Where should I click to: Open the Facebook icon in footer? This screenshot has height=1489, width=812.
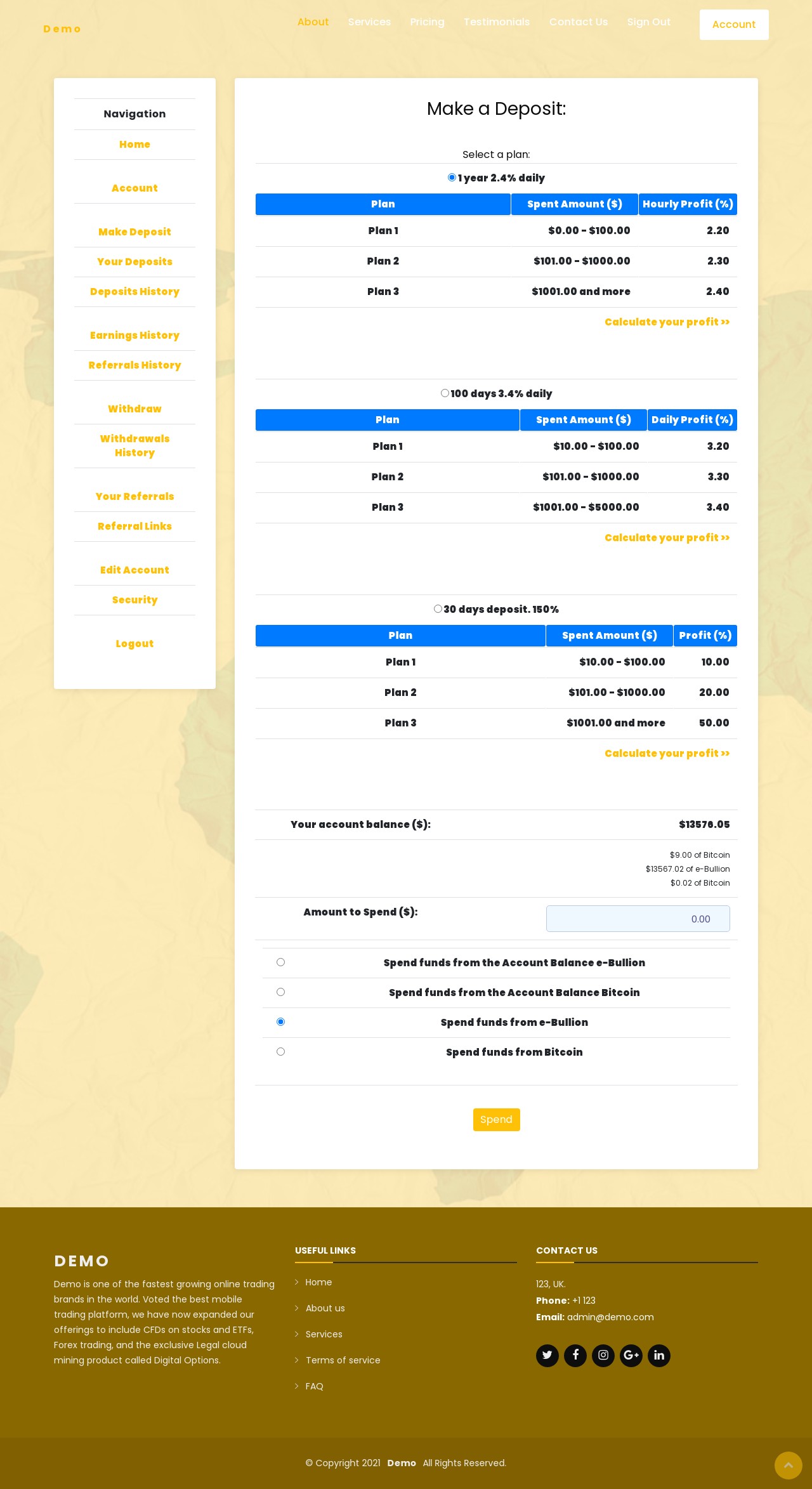pos(575,1356)
